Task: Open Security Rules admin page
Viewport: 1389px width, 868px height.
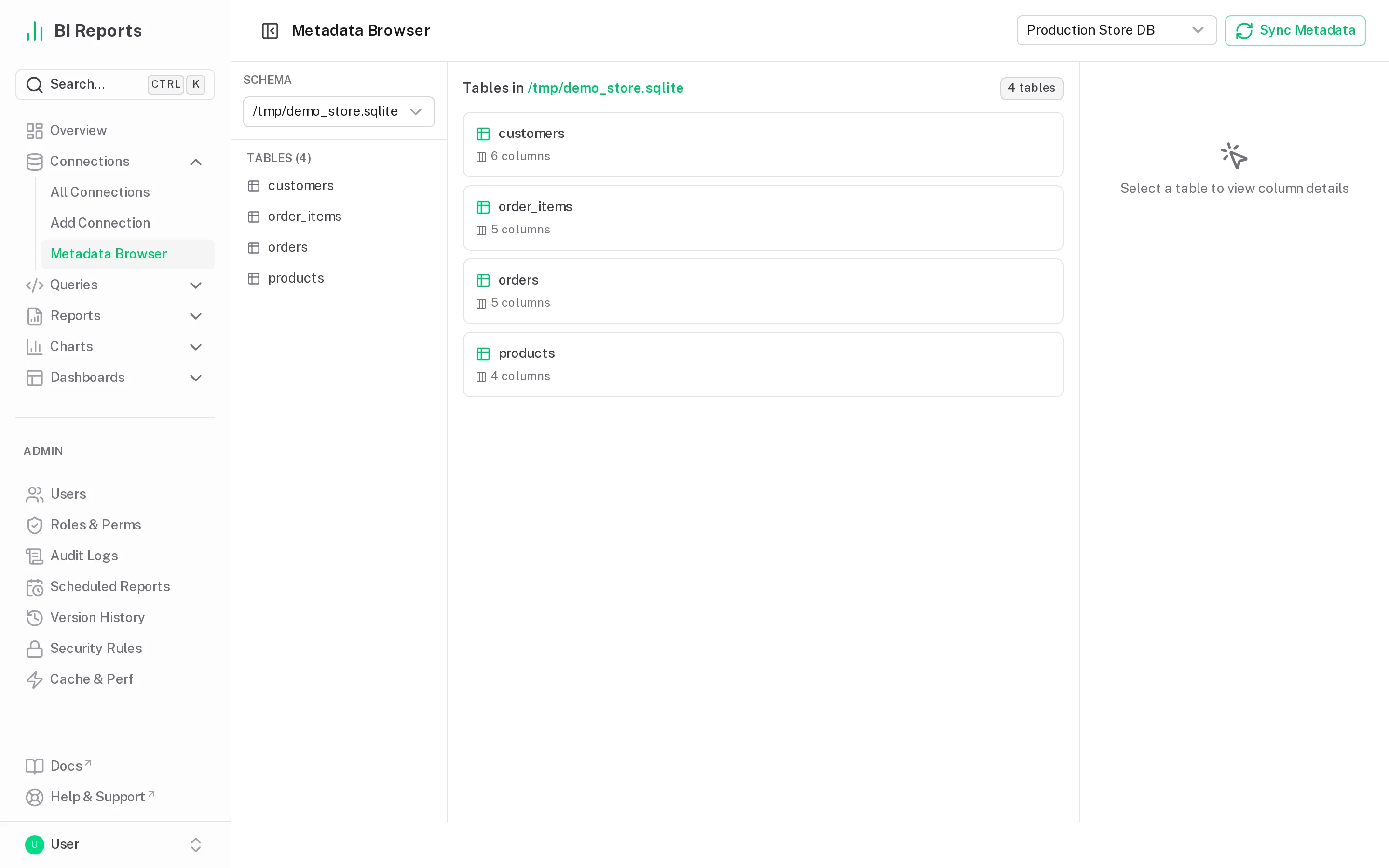Action: pyautogui.click(x=115, y=649)
